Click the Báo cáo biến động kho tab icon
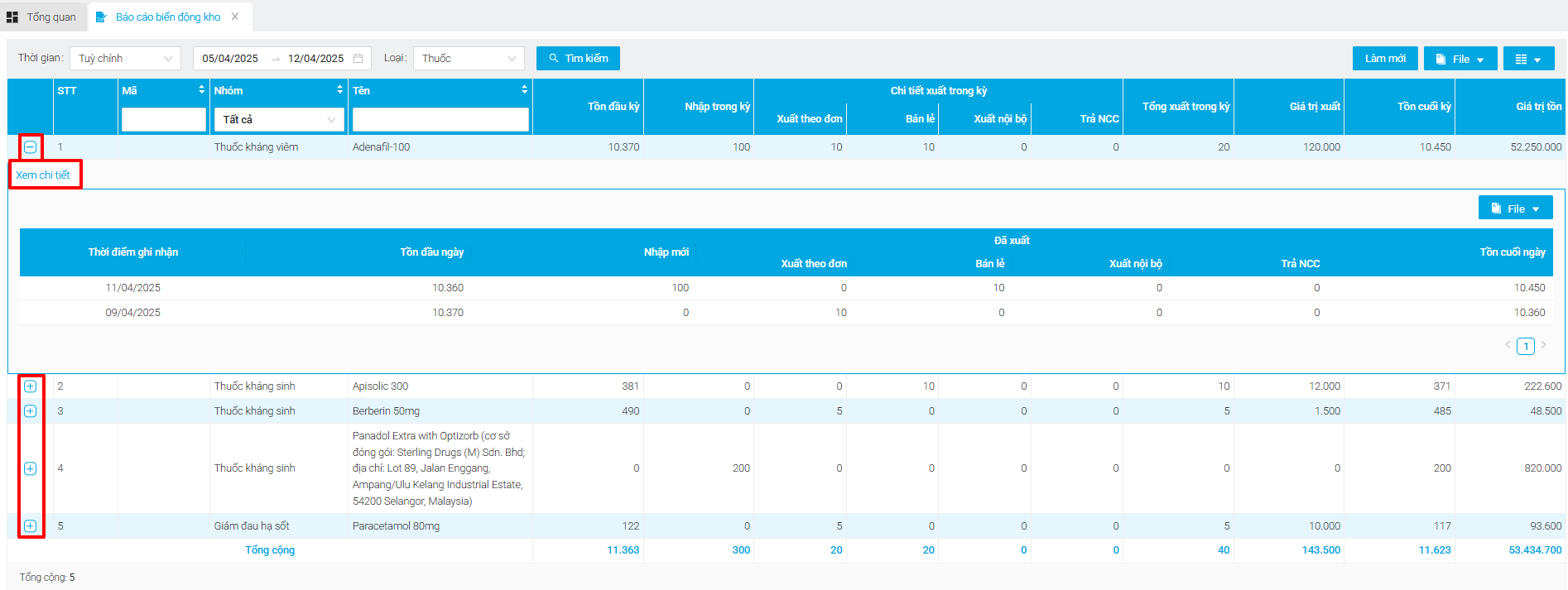The image size is (1568, 590). pos(101,17)
